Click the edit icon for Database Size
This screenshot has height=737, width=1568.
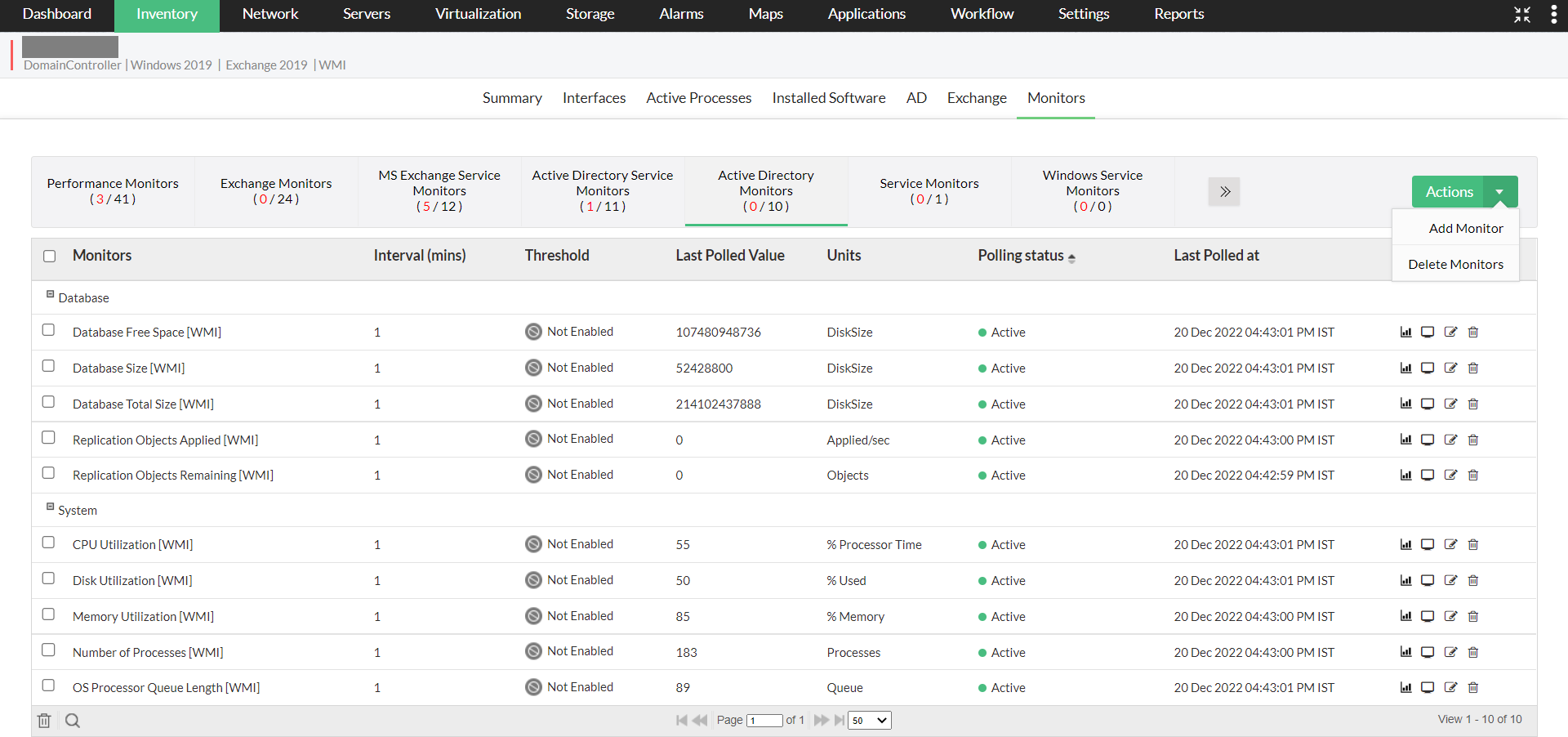[x=1450, y=368]
